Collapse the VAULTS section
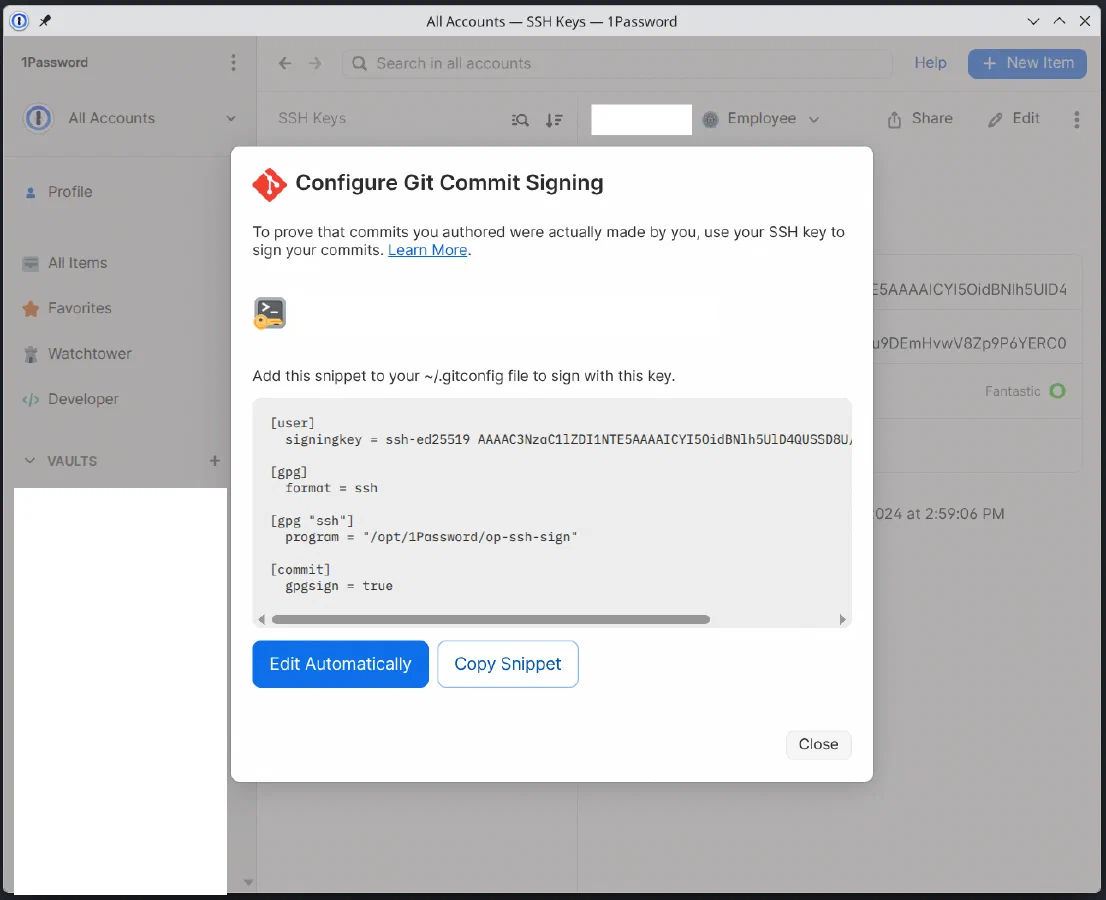The width and height of the screenshot is (1106, 900). [x=30, y=461]
